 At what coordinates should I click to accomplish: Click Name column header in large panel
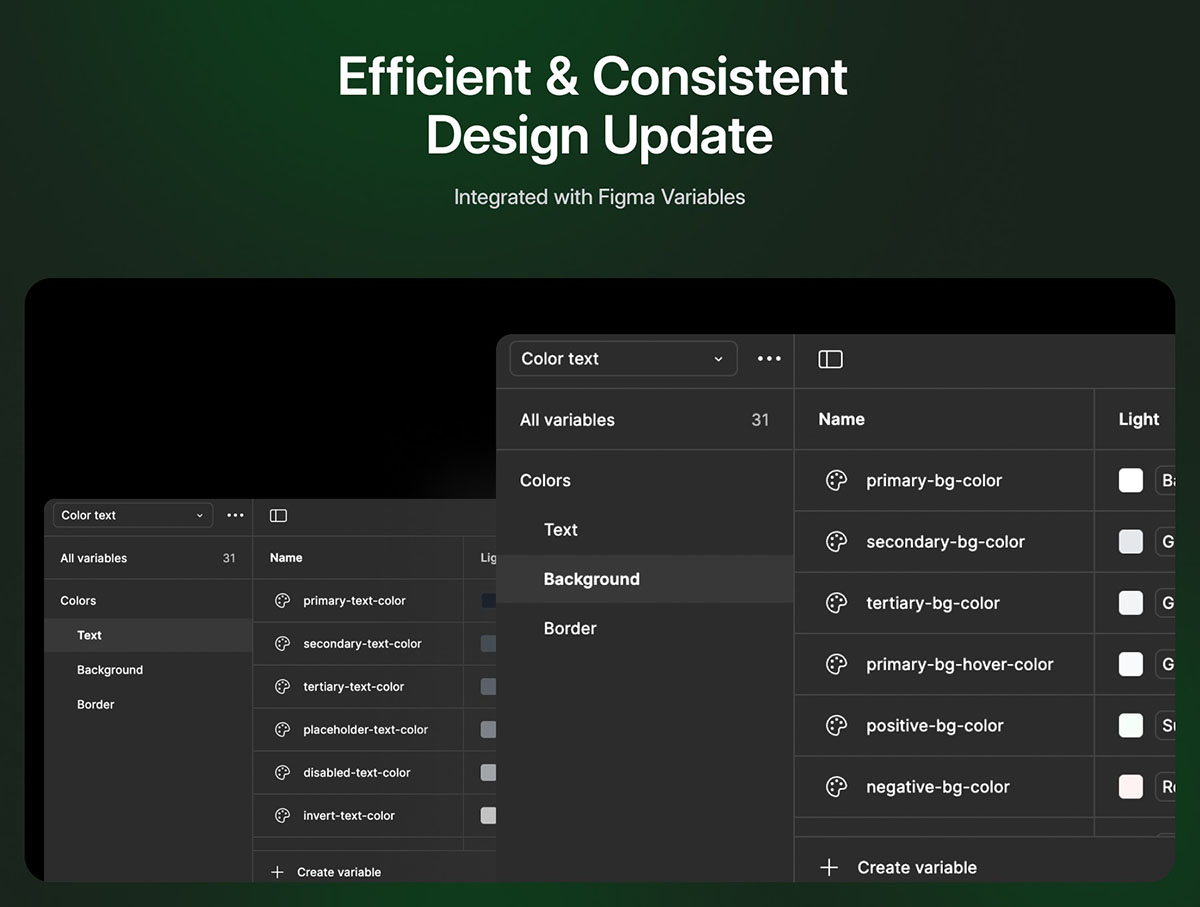tap(842, 420)
